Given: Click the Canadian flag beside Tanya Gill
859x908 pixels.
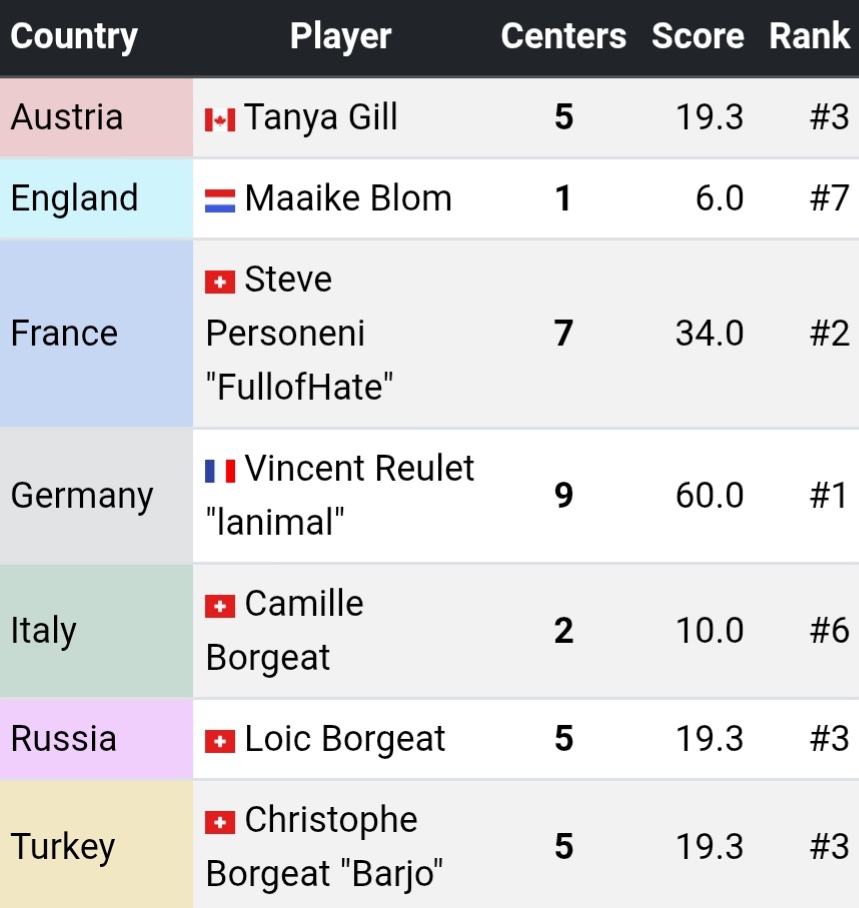Looking at the screenshot, I should 220,120.
